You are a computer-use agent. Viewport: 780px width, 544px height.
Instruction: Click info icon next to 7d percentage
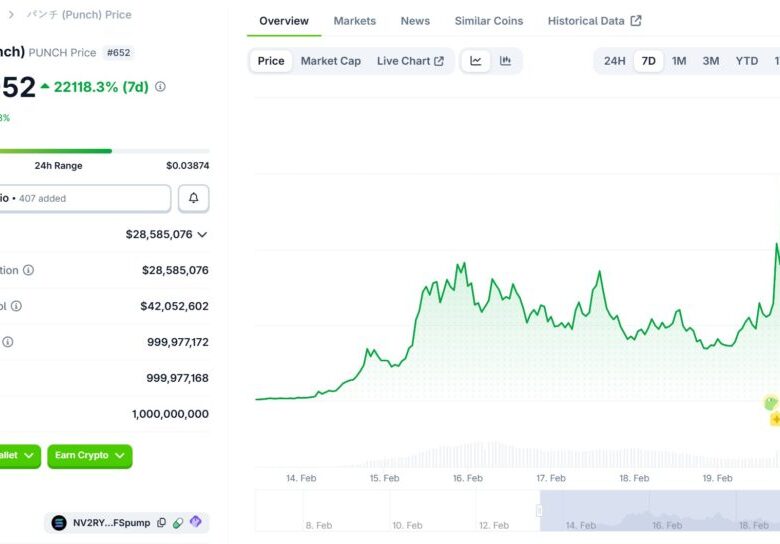pos(160,87)
